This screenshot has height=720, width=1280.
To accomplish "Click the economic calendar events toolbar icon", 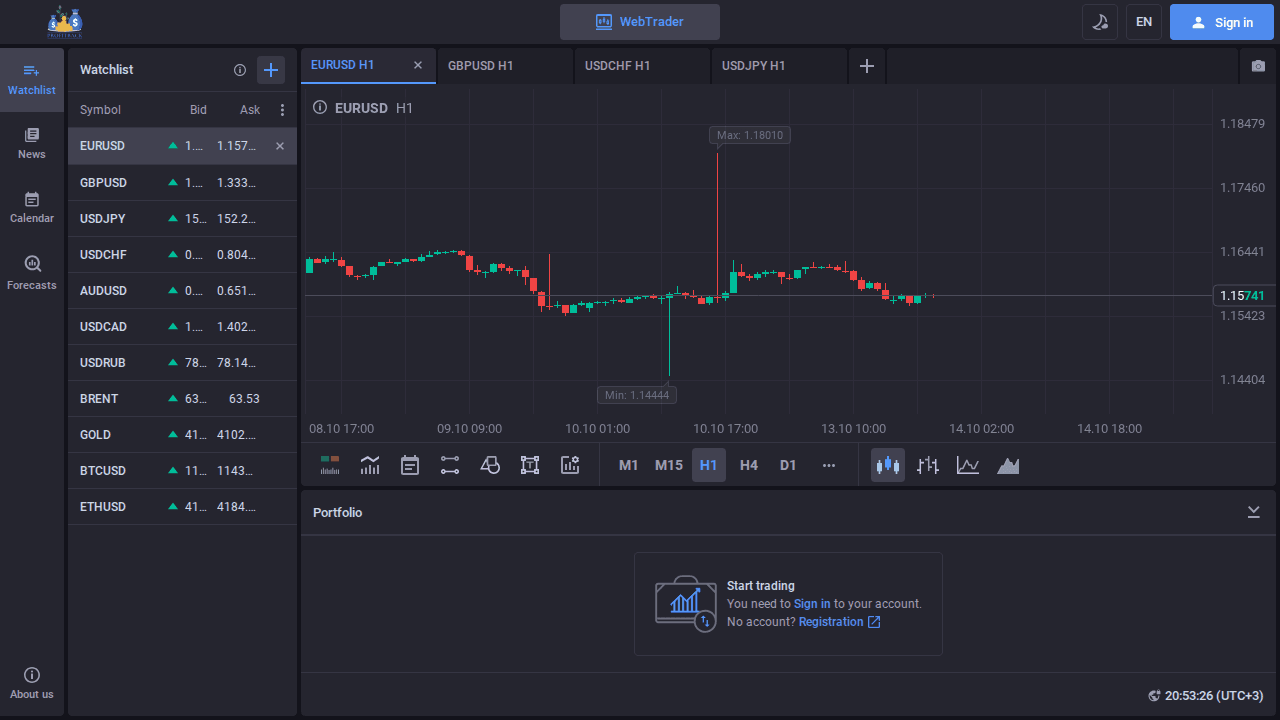I will coord(410,465).
